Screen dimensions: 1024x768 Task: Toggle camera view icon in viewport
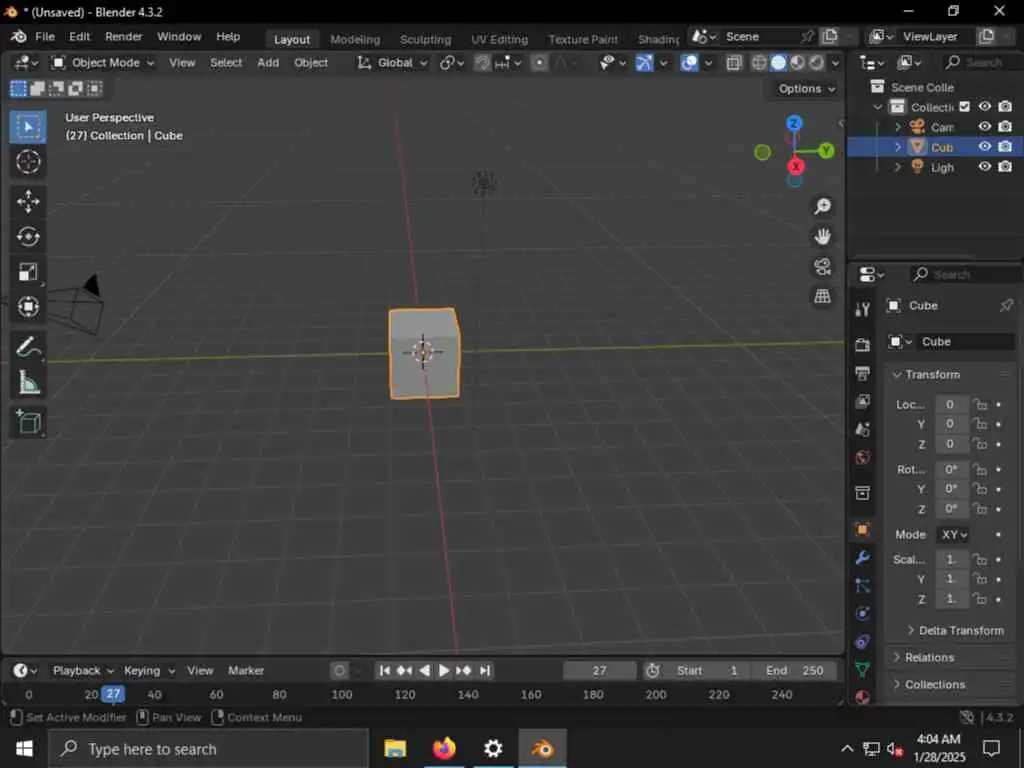coord(822,266)
